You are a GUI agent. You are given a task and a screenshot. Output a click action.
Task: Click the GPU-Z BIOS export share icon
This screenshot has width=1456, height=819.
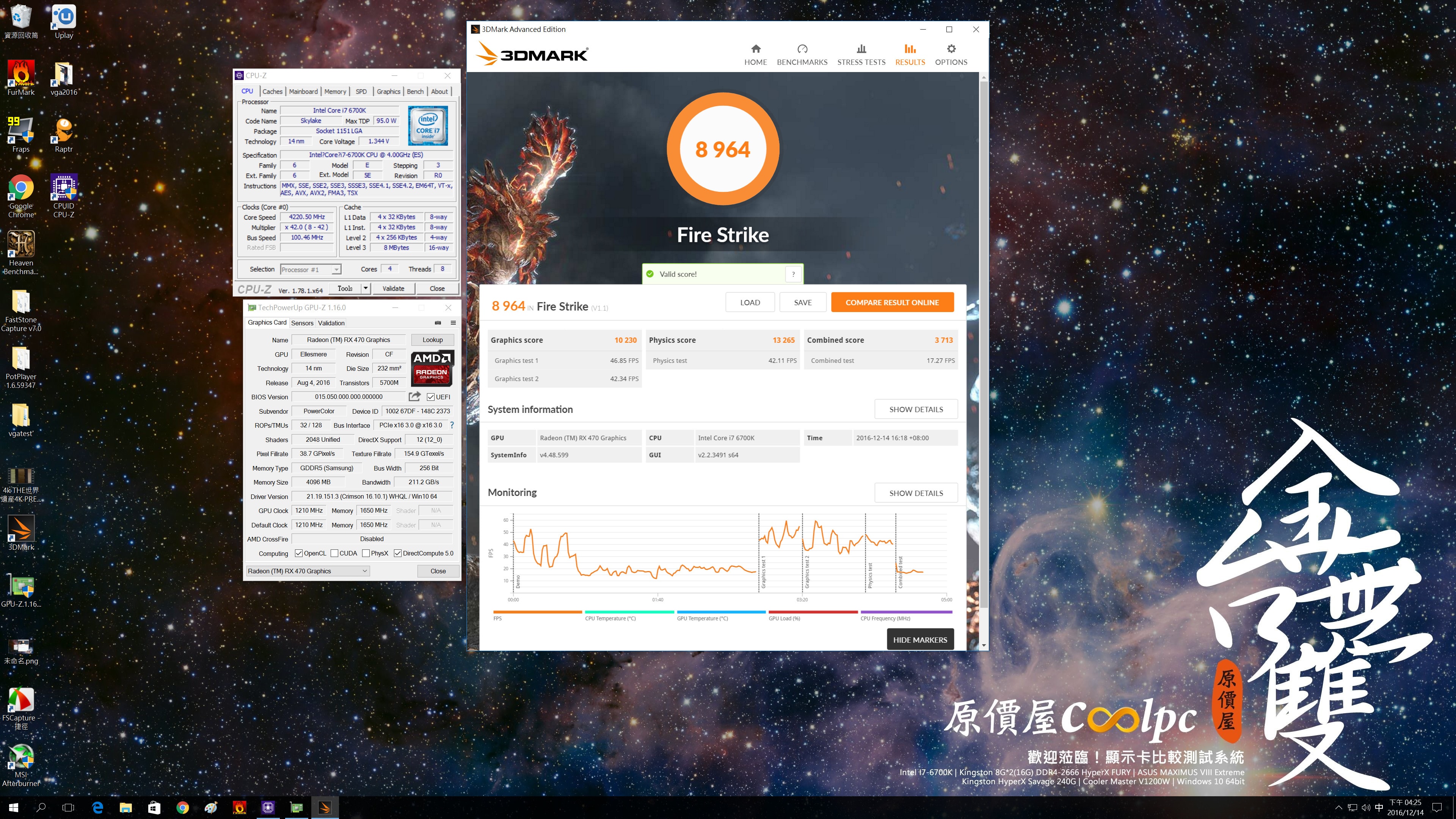(415, 396)
